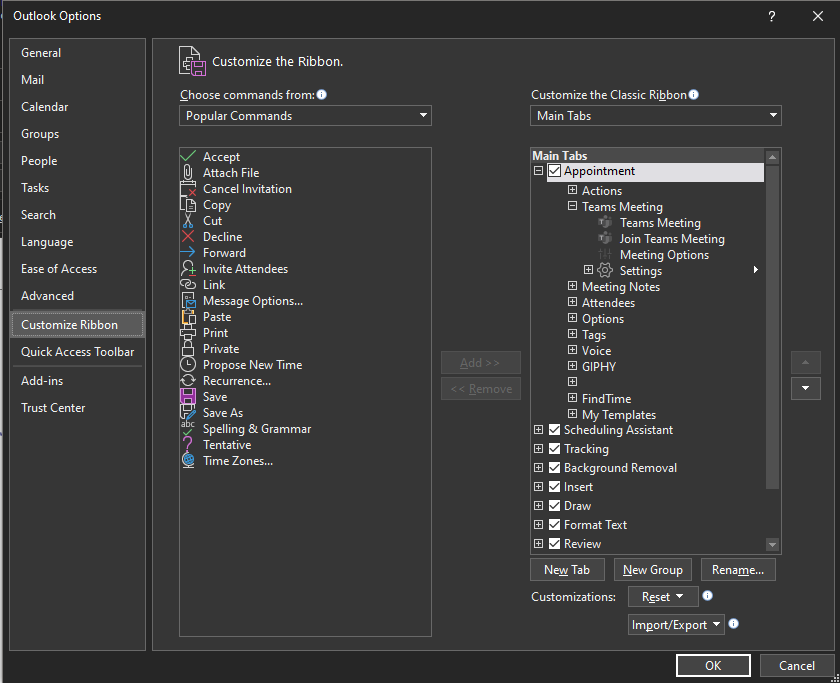The width and height of the screenshot is (840, 683).
Task: Click the Meeting Options sliders icon
Action: [605, 254]
